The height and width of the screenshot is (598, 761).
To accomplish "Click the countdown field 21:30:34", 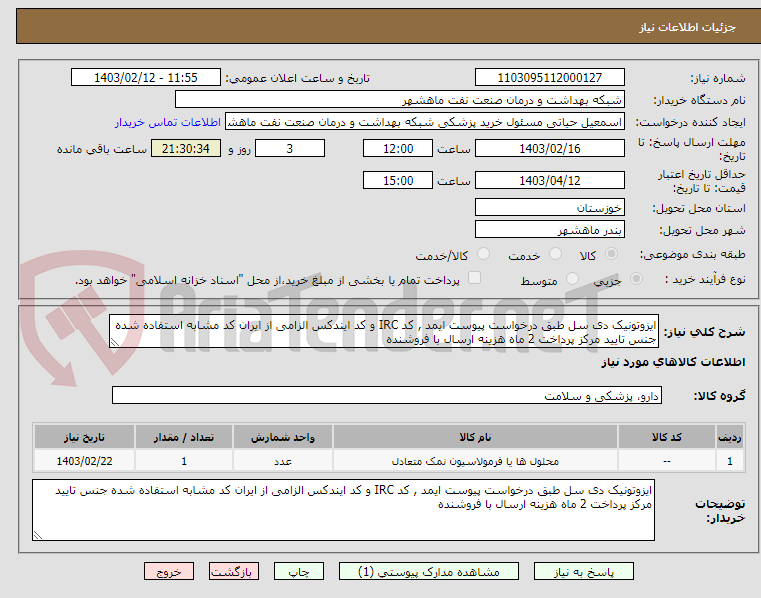I will [x=186, y=148].
